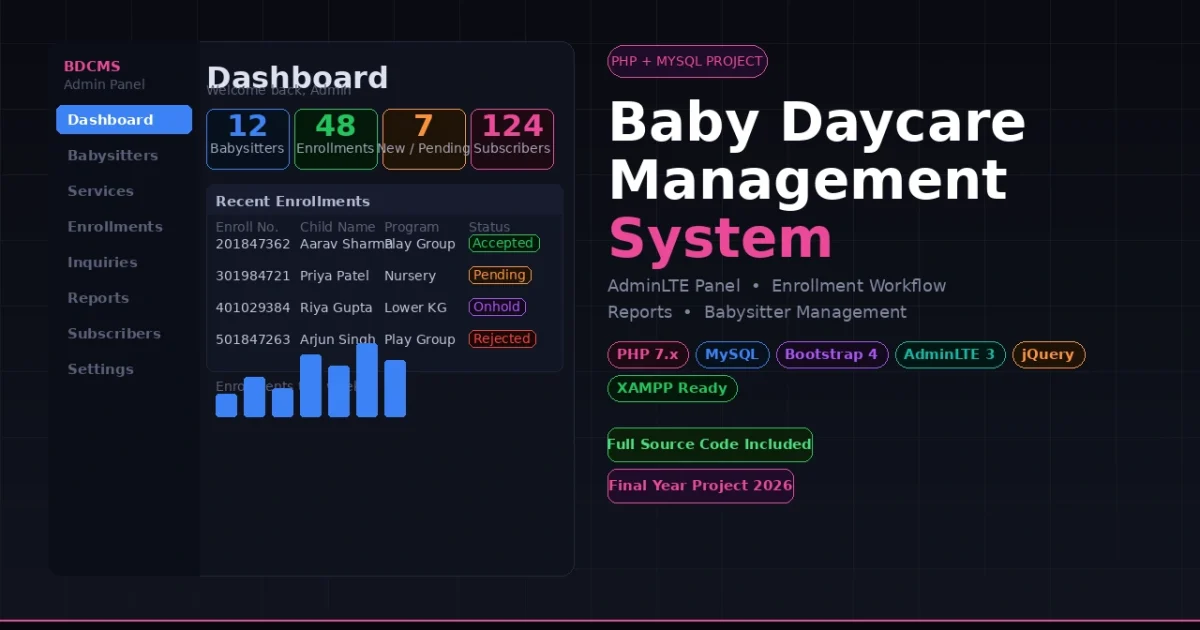
Task: Open Subscribers from sidebar
Action: (x=112, y=333)
